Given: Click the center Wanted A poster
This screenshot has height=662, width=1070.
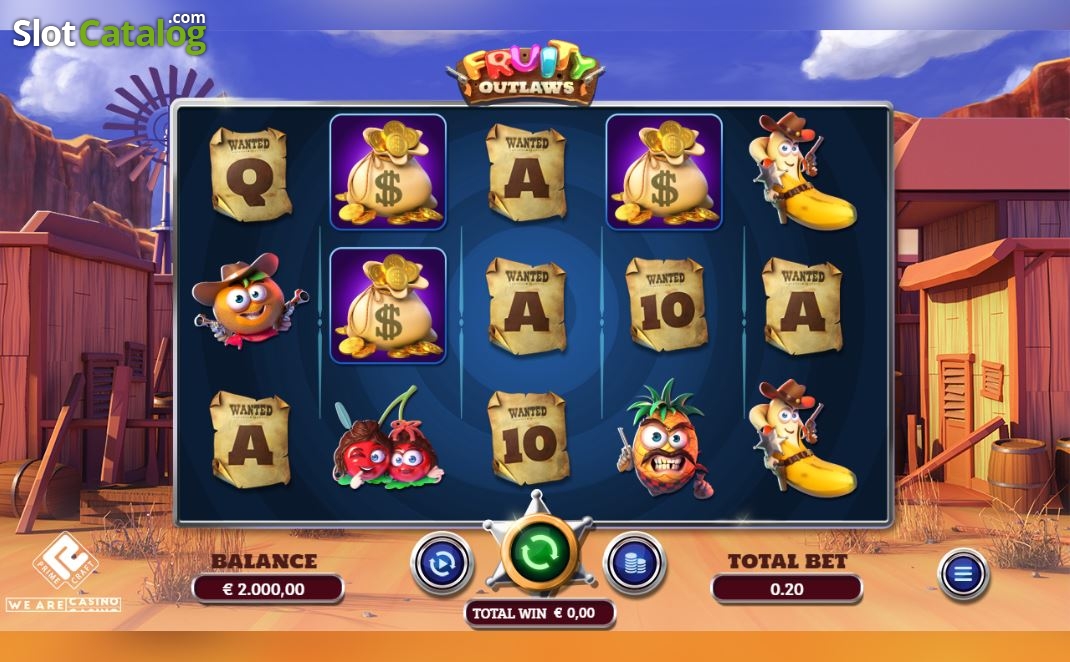Looking at the screenshot, I should click(x=526, y=306).
